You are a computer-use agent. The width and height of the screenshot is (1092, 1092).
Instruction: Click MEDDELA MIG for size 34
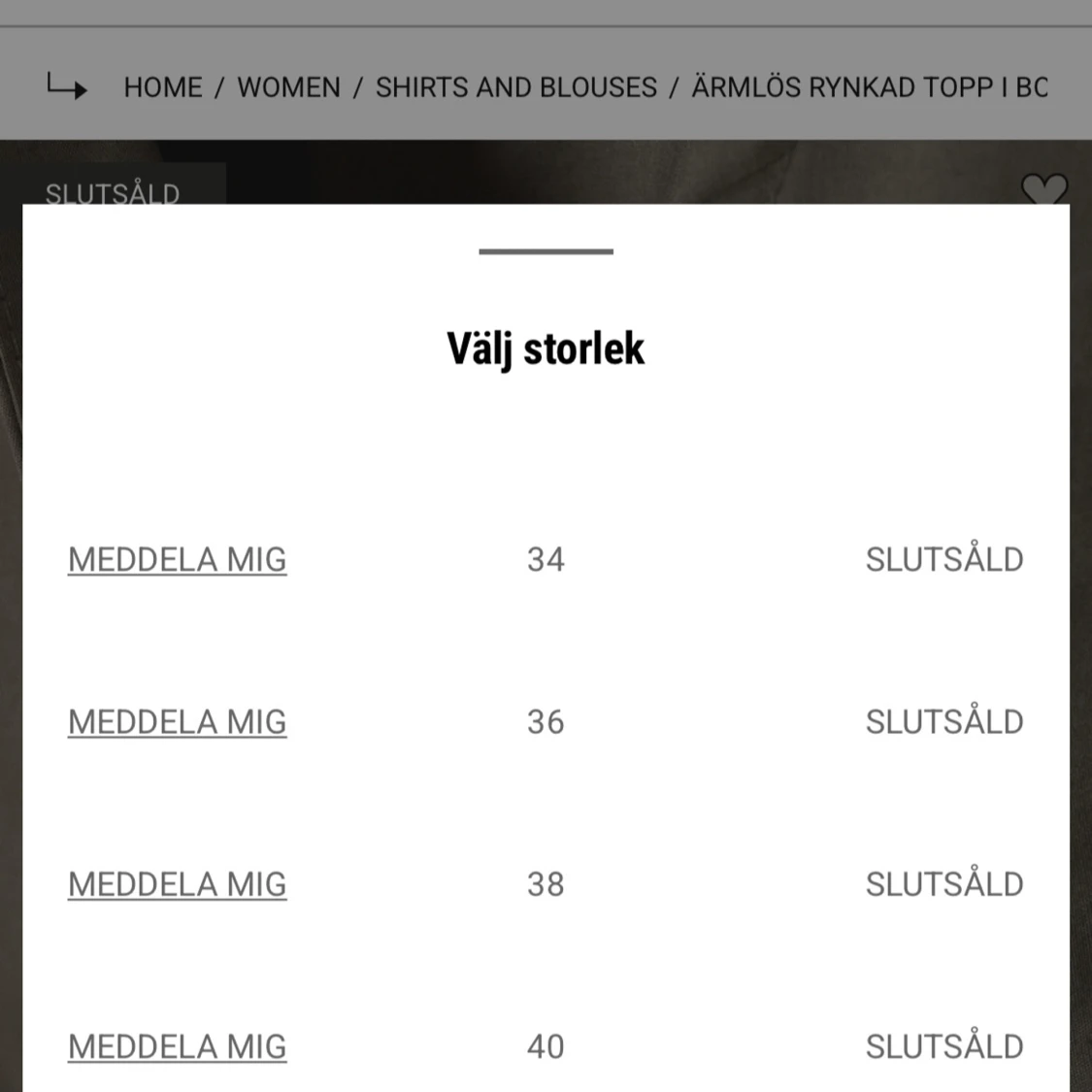point(178,559)
